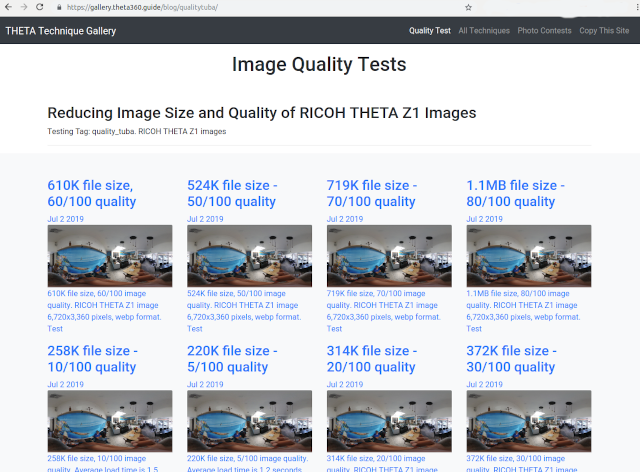View the 70/100 quality panorama thumbnail
This screenshot has width=640, height=472.
(389, 256)
